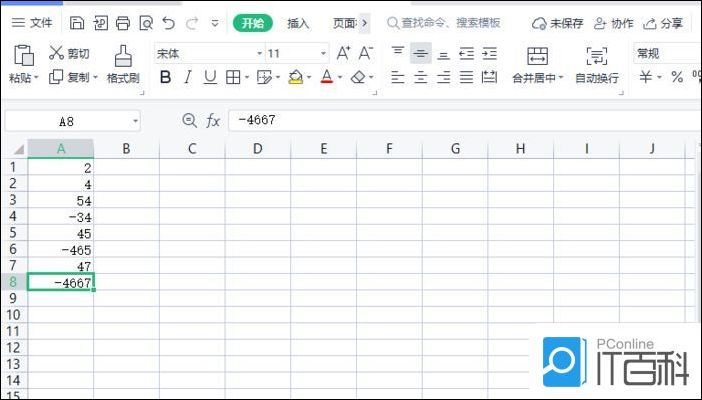The image size is (702, 400).
Task: Select row header 3
Action: pyautogui.click(x=13, y=200)
